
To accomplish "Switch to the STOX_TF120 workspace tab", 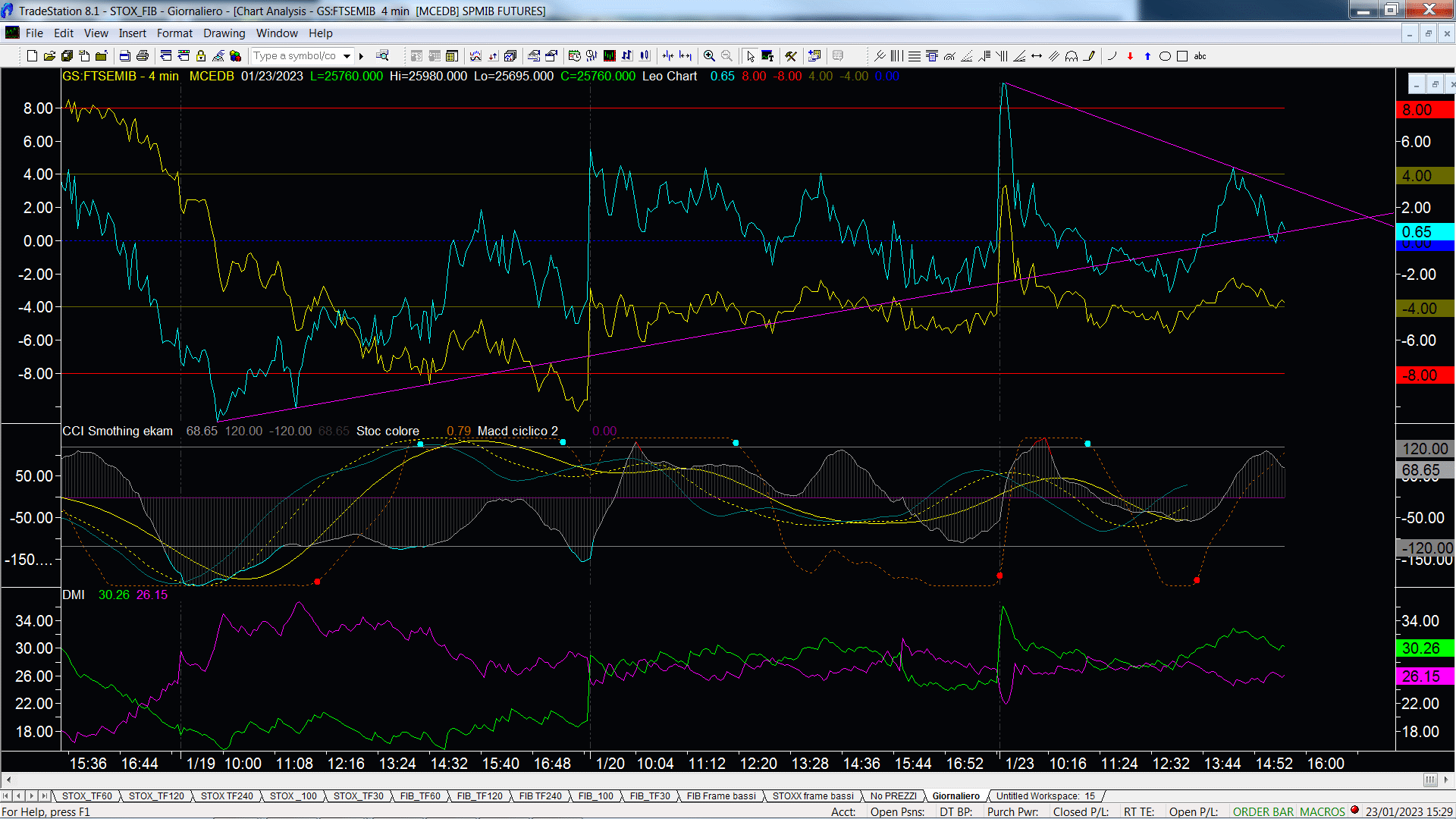I will 156,795.
